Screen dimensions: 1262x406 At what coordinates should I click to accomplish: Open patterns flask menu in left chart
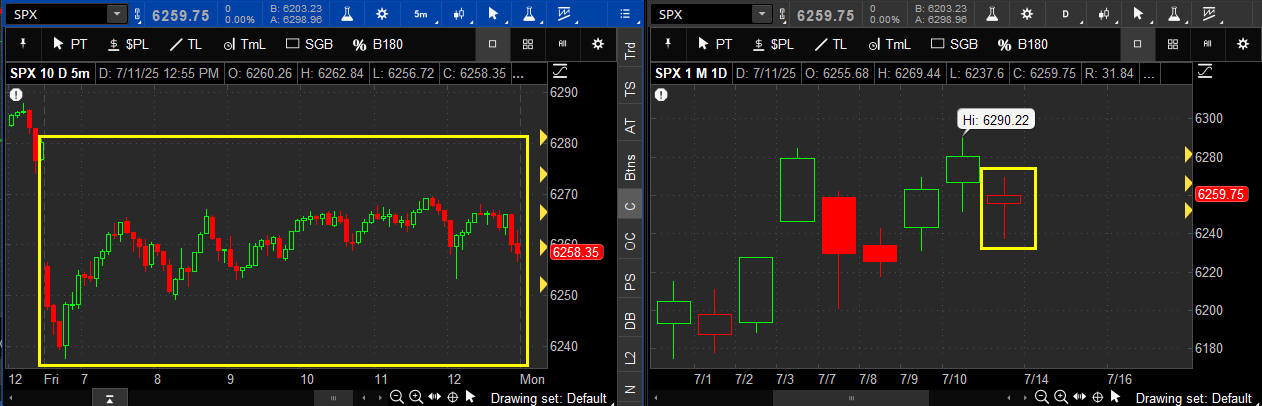pos(529,15)
